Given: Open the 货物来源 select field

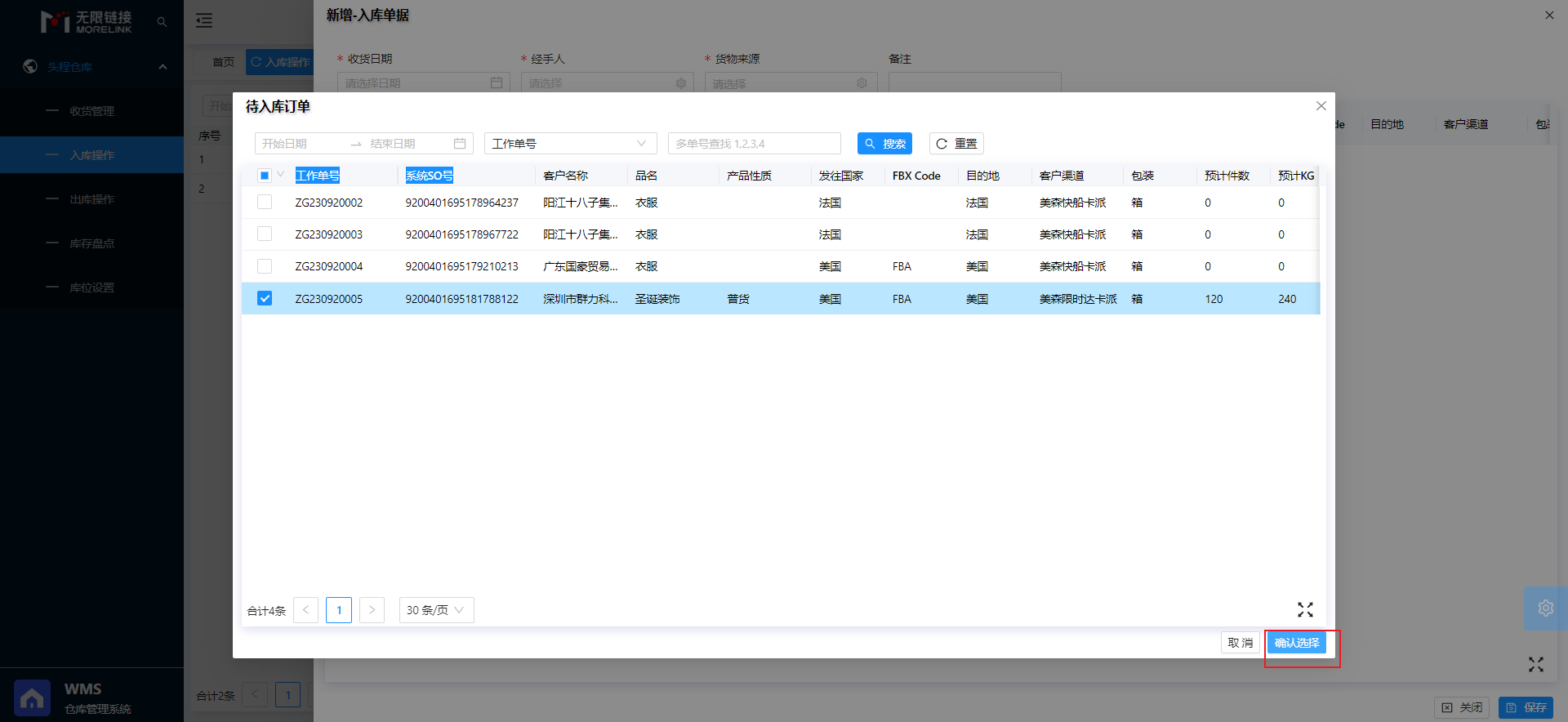Looking at the screenshot, I should click(791, 83).
